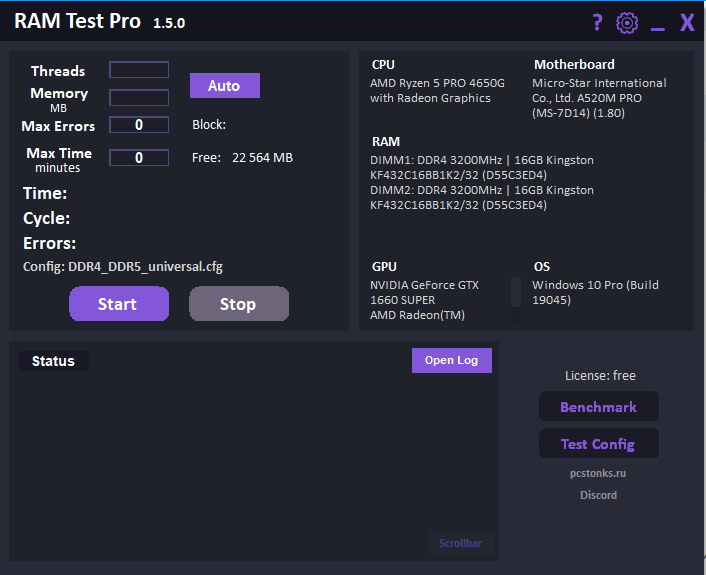Click the Max Time minutes field
The width and height of the screenshot is (706, 575).
pyautogui.click(x=139, y=157)
